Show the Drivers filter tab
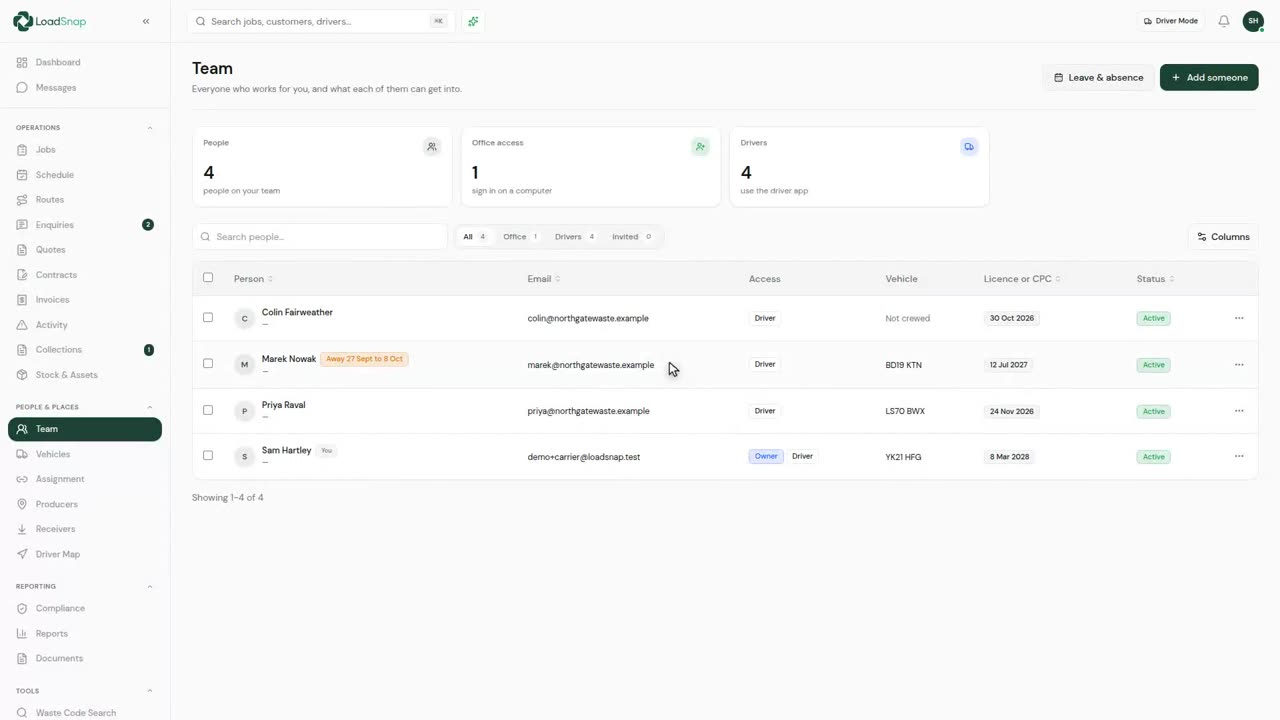This screenshot has height=720, width=1280. tap(575, 237)
